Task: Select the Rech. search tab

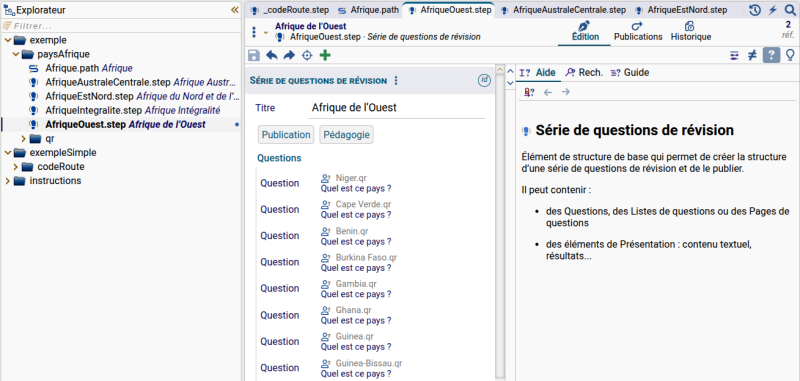Action: click(x=584, y=73)
